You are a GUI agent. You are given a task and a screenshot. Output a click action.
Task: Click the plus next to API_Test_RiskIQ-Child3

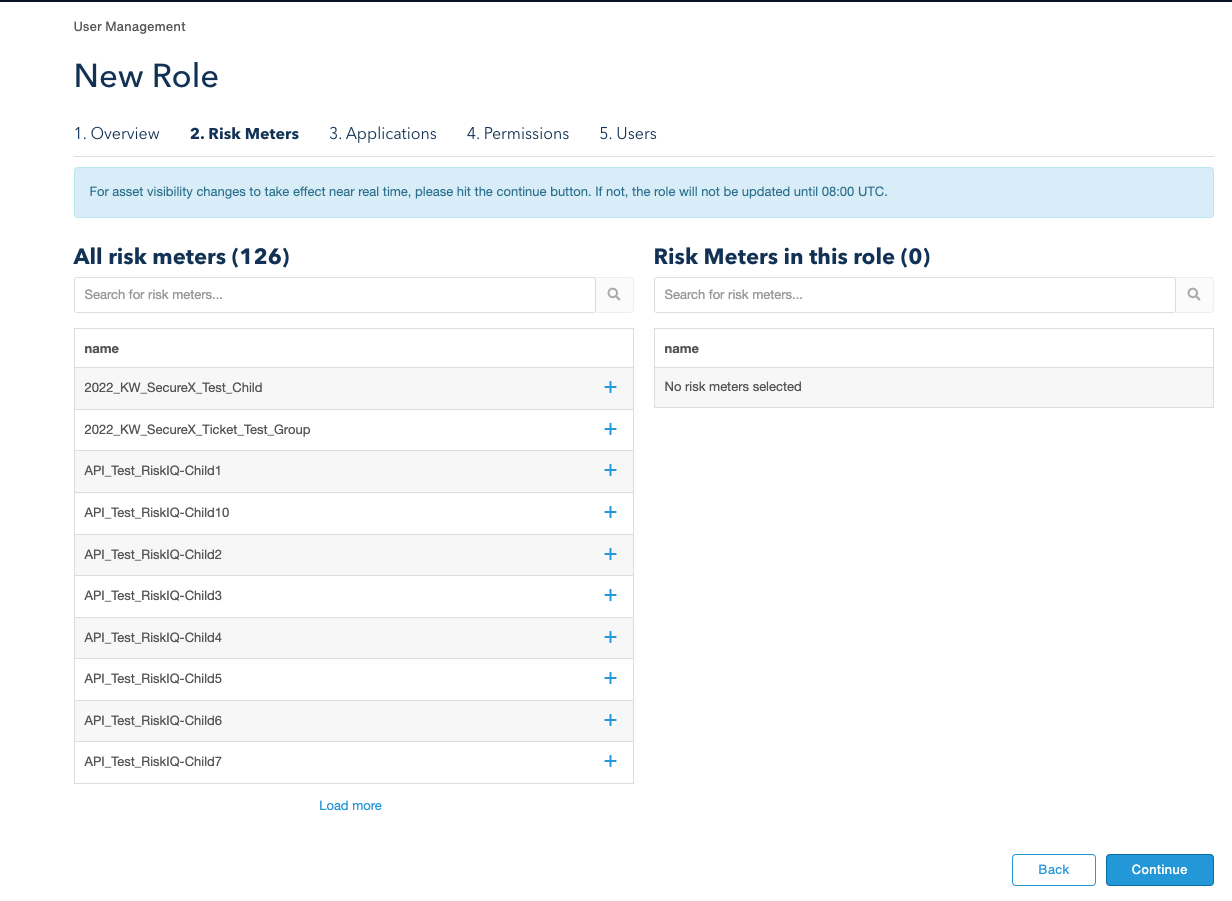click(610, 595)
